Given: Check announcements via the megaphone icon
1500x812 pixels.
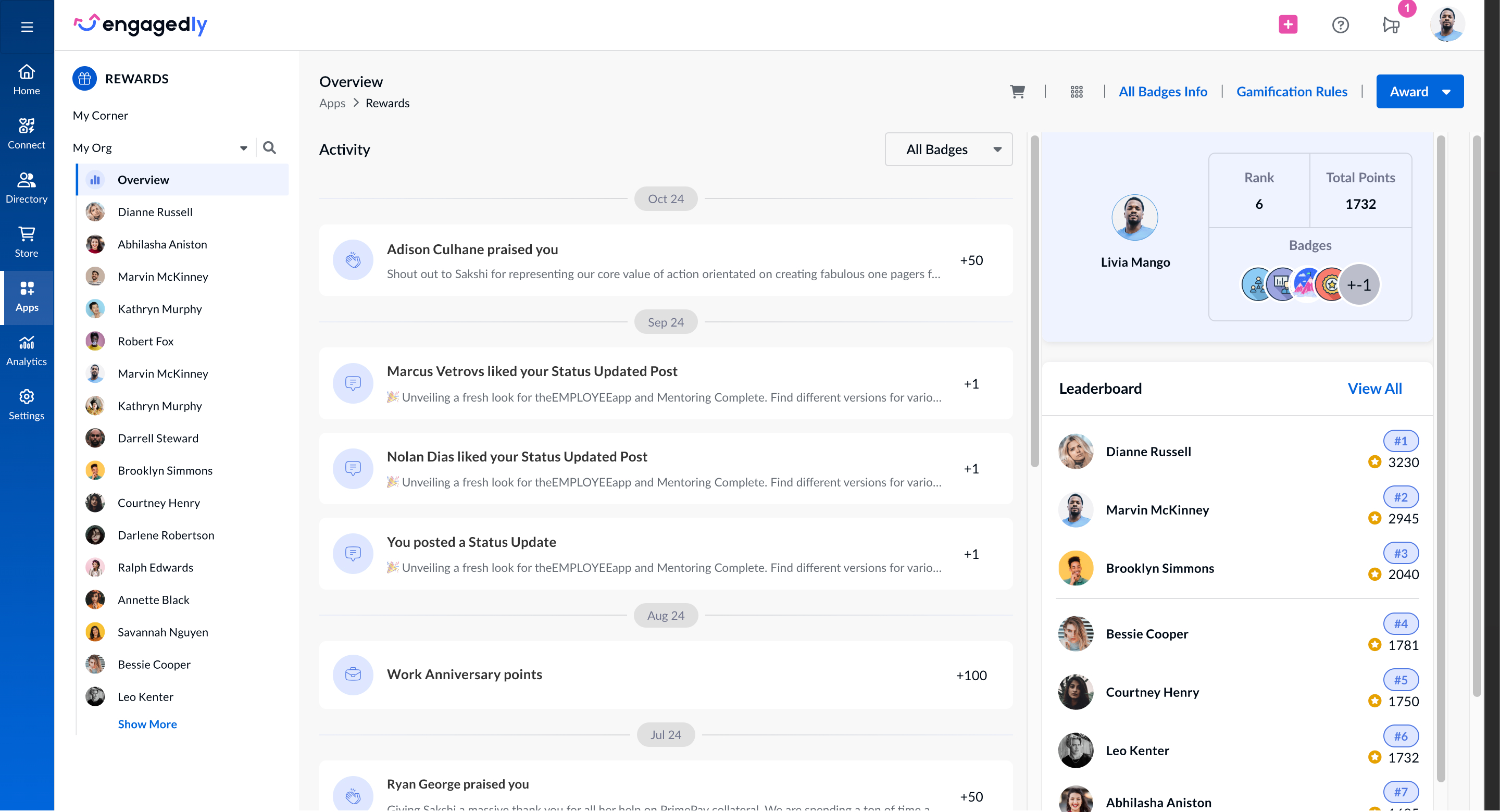Looking at the screenshot, I should point(1392,26).
